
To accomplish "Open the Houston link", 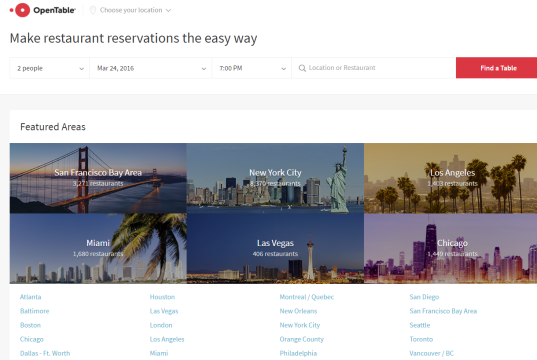I will [x=162, y=297].
